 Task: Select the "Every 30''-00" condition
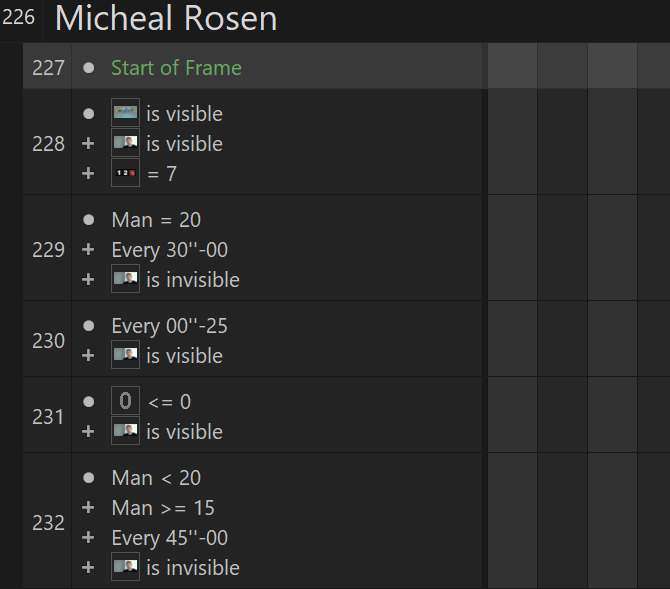pos(170,250)
